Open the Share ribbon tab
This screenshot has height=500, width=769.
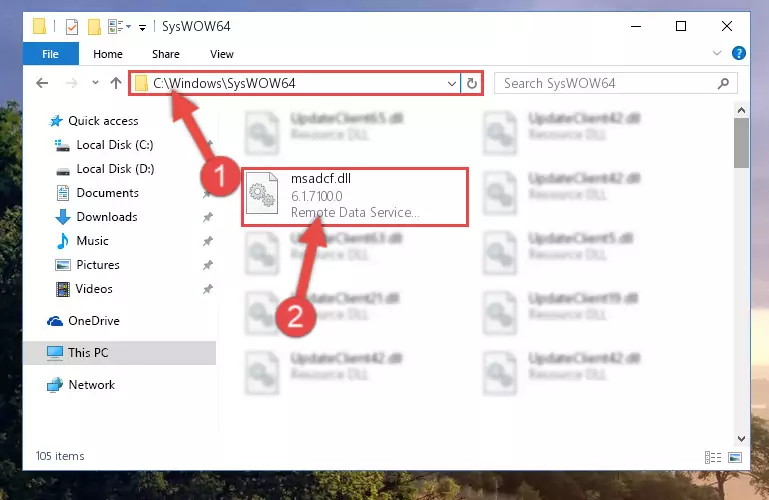click(166, 54)
